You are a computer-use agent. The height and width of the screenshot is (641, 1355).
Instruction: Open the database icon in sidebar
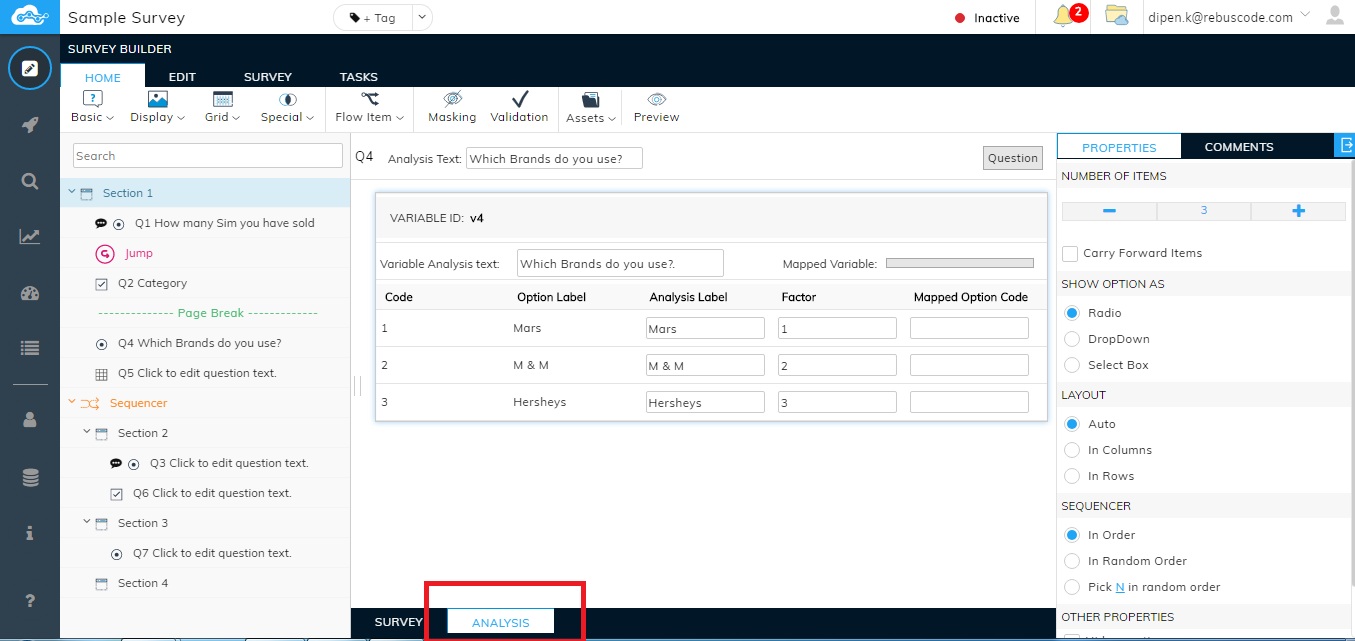tap(30, 478)
